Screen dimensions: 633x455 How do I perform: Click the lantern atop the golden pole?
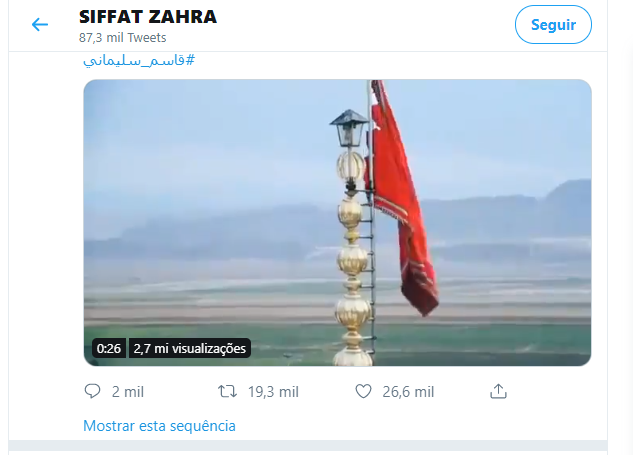349,128
